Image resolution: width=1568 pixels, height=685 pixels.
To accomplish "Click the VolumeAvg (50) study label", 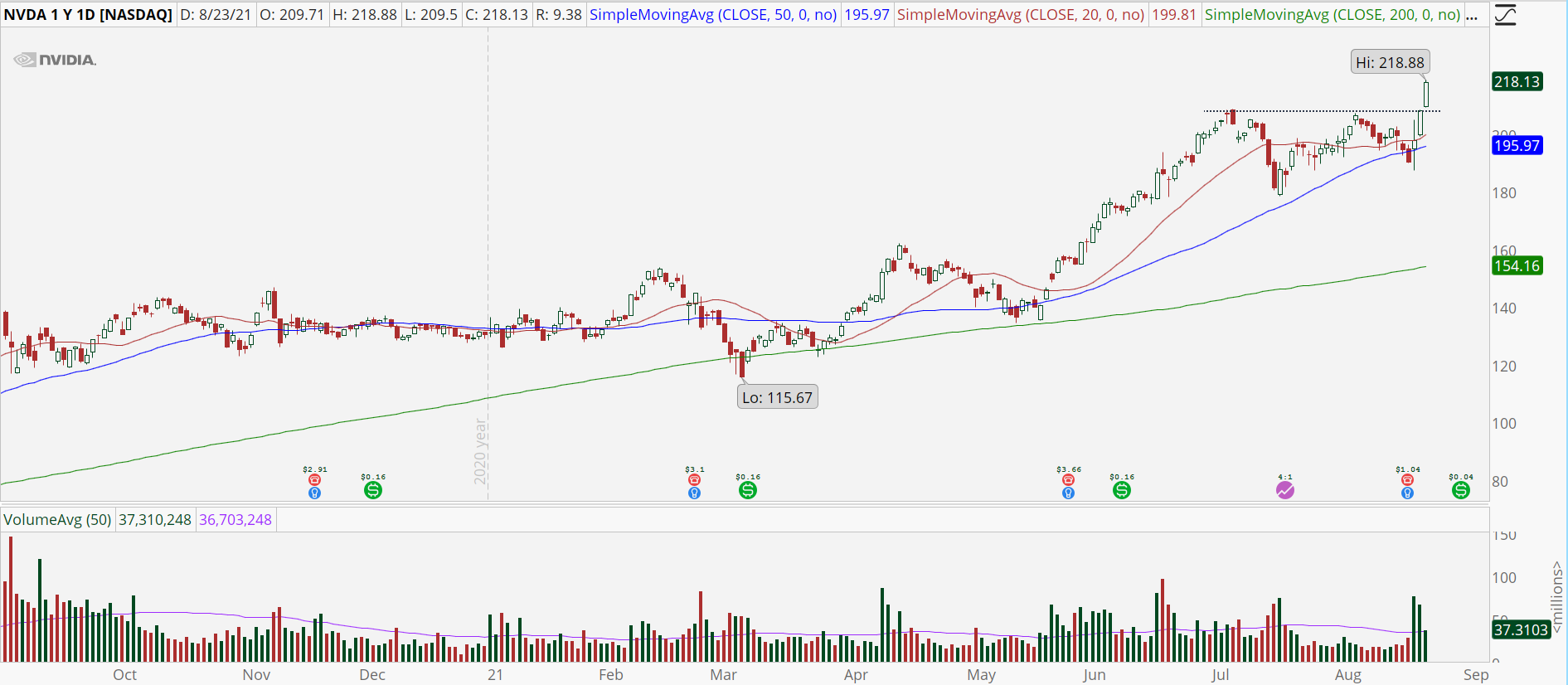I will [x=57, y=520].
